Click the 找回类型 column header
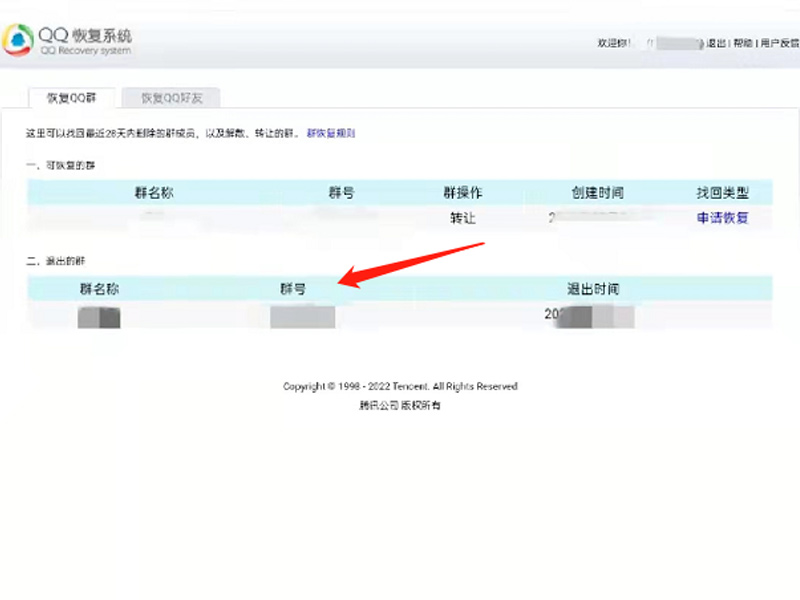 (x=722, y=193)
